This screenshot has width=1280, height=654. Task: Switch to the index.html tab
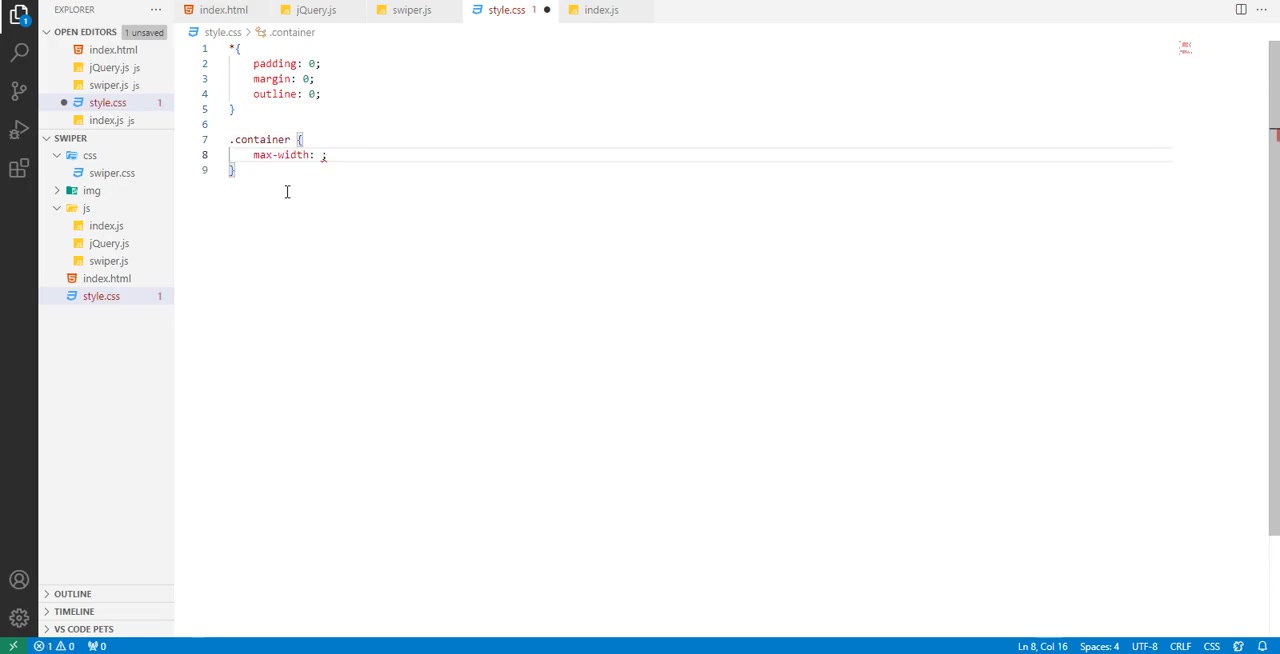[222, 10]
